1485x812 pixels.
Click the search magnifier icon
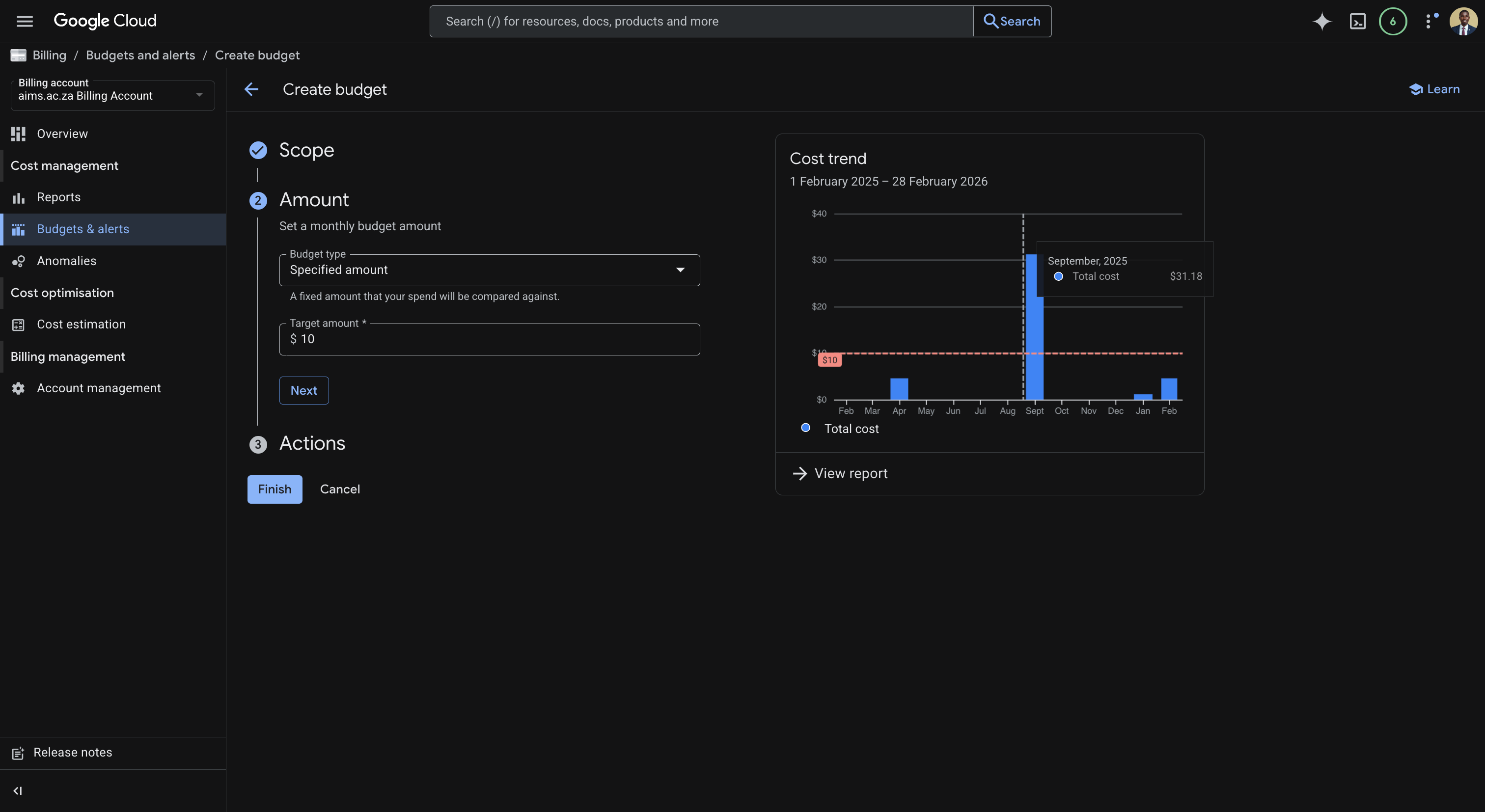(992, 21)
